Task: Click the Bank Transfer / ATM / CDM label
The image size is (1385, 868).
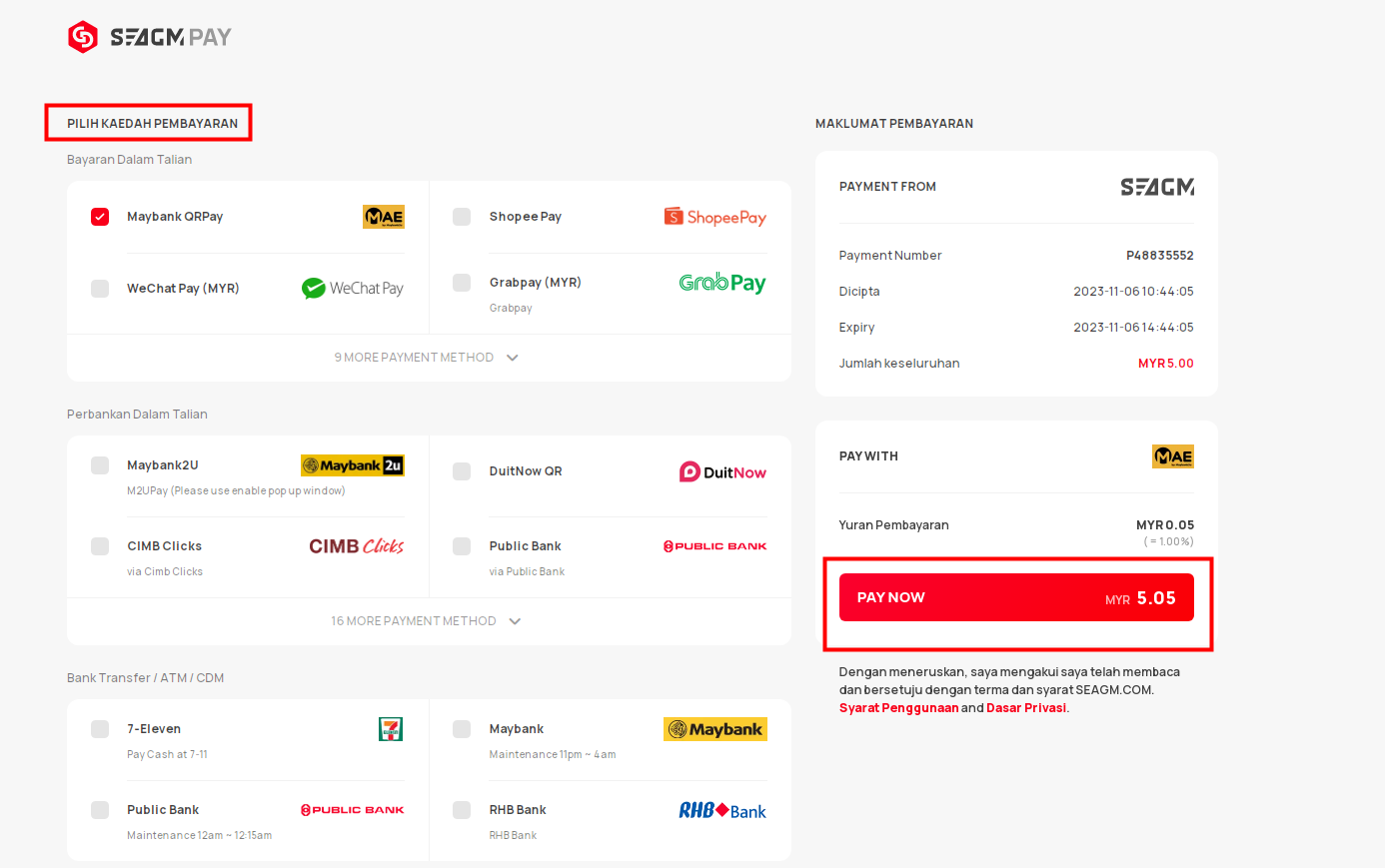Action: (x=146, y=678)
